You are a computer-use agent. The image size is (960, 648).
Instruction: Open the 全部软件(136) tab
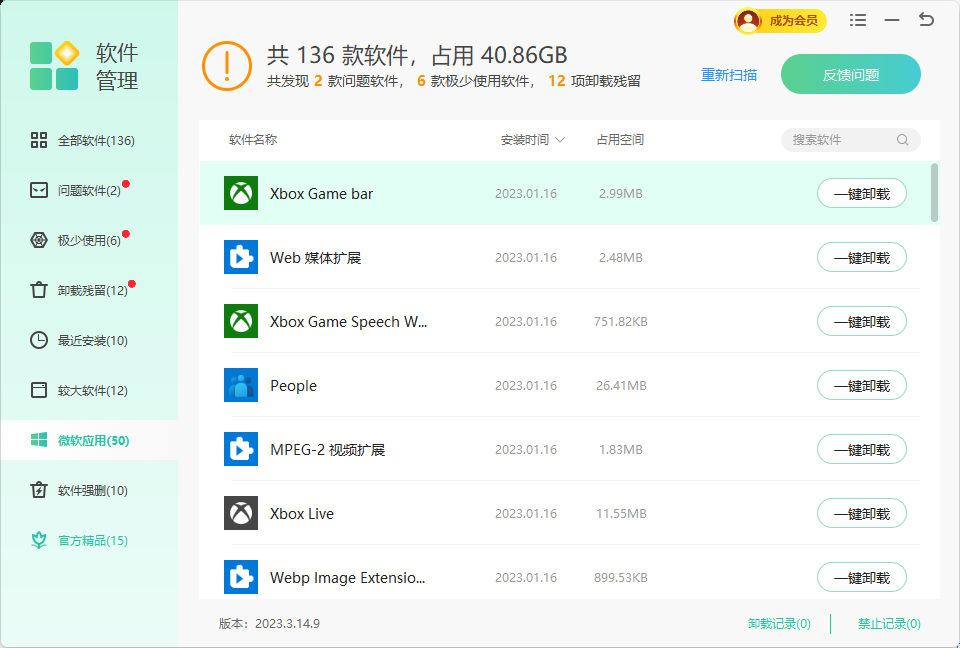pyautogui.click(x=89, y=140)
